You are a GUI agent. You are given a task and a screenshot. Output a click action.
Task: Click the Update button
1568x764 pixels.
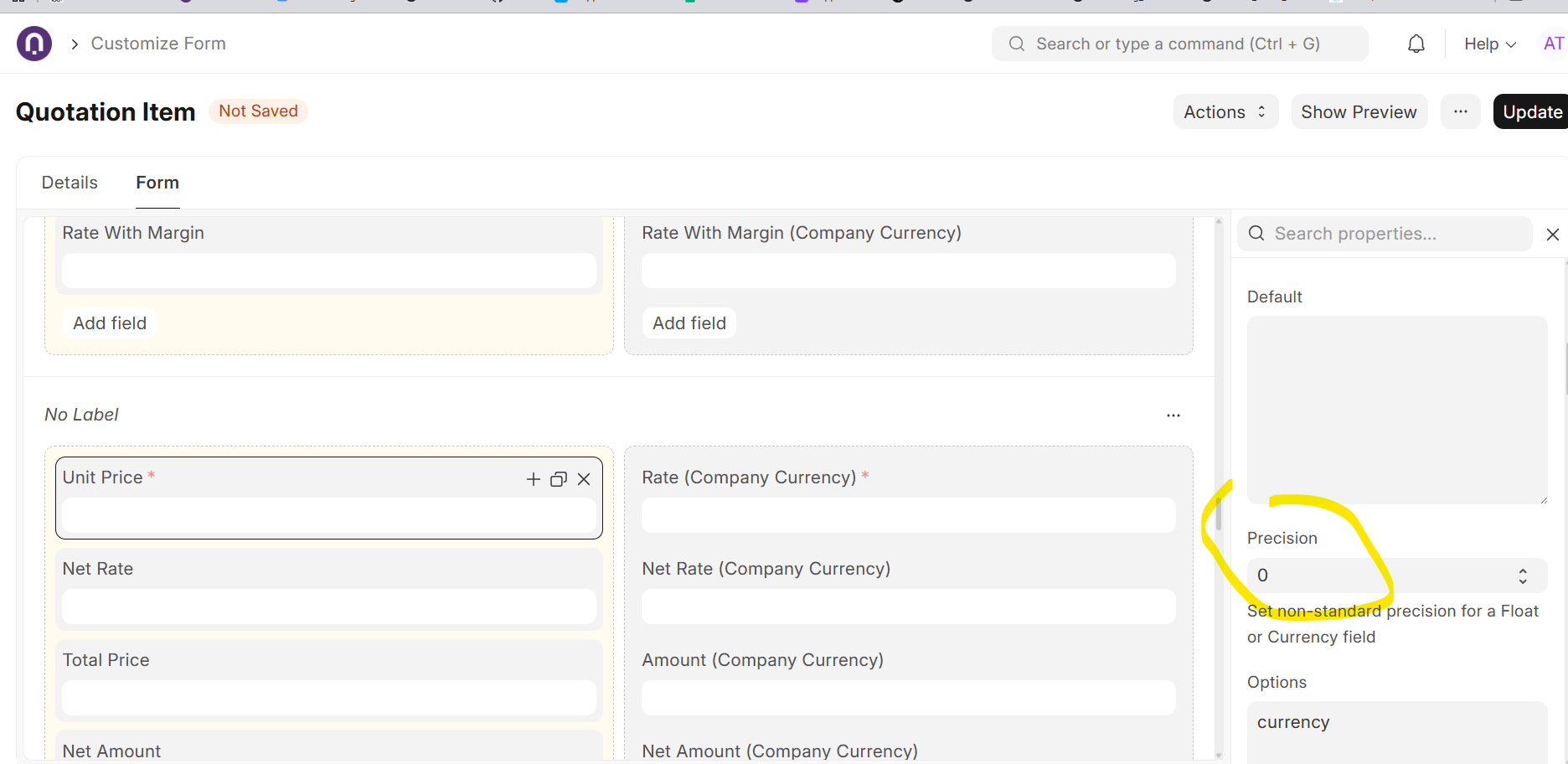(1531, 111)
